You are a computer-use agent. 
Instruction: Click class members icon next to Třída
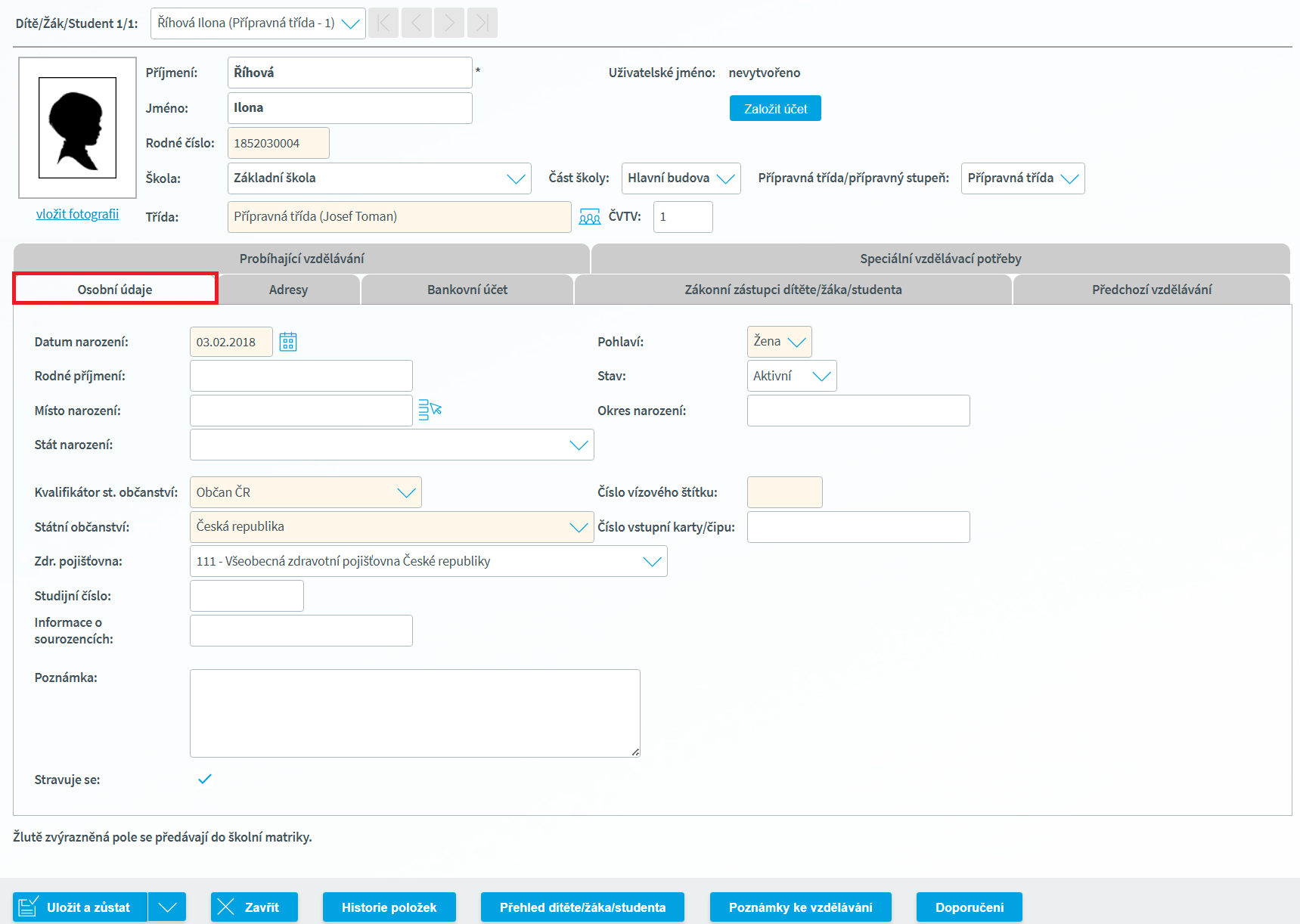589,217
